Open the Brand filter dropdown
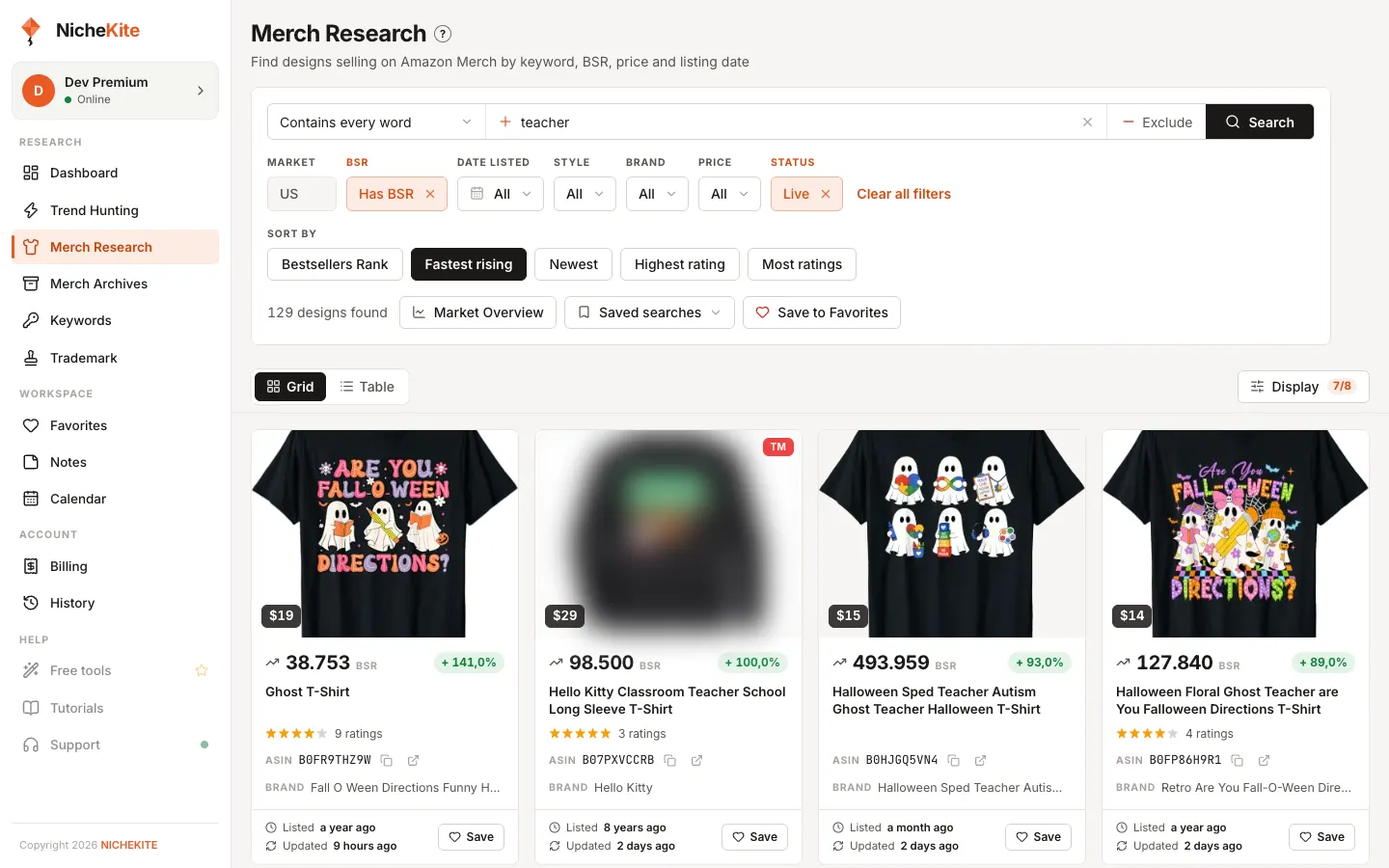Image resolution: width=1389 pixels, height=868 pixels. [657, 194]
